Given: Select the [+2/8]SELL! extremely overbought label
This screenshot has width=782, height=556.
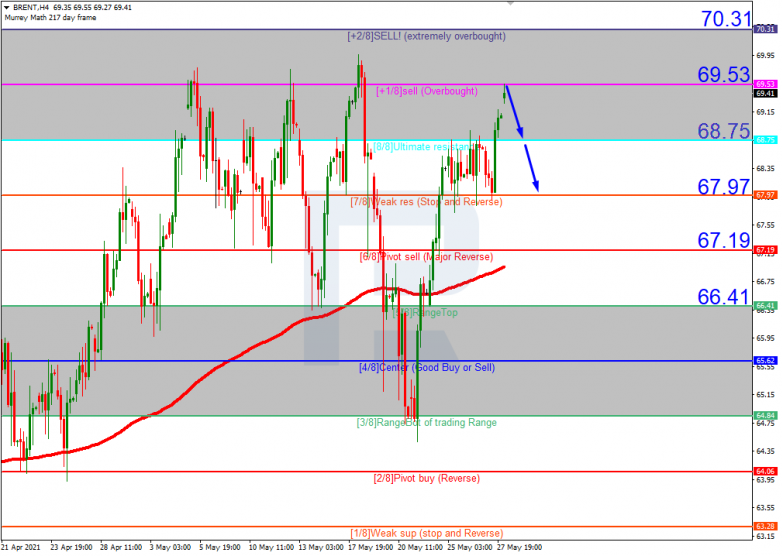Looking at the screenshot, I should pyautogui.click(x=426, y=36).
